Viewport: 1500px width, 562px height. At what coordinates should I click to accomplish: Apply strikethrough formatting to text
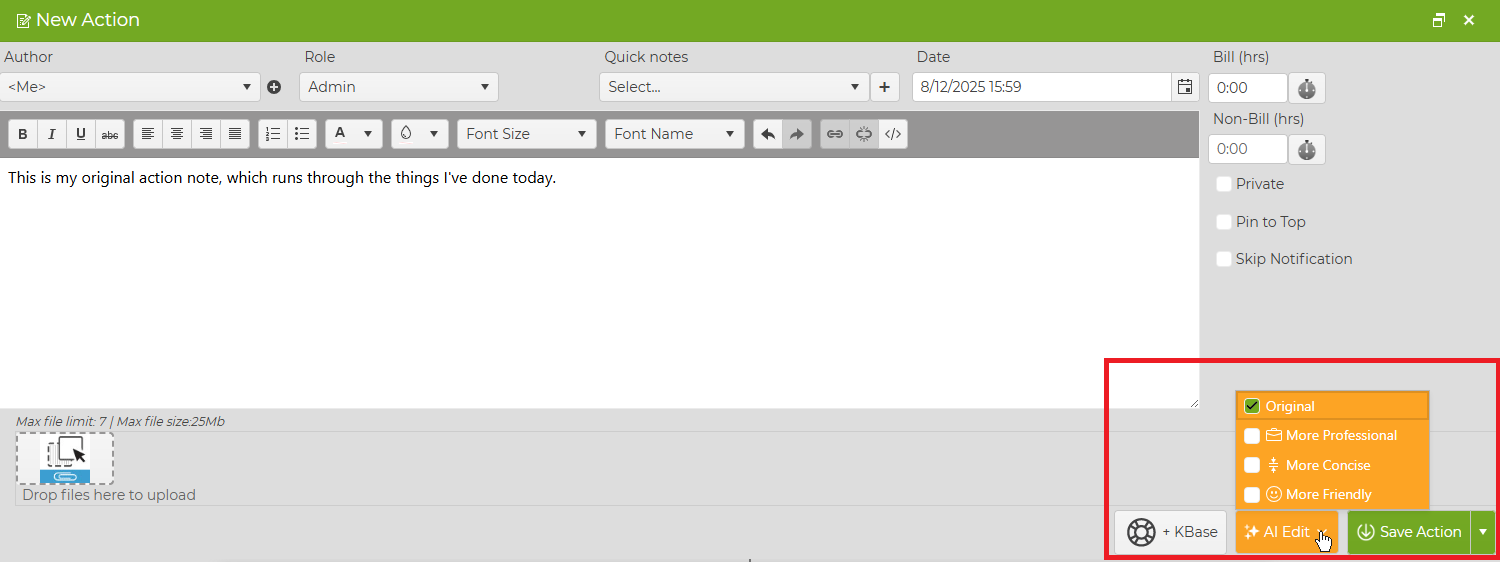click(110, 134)
